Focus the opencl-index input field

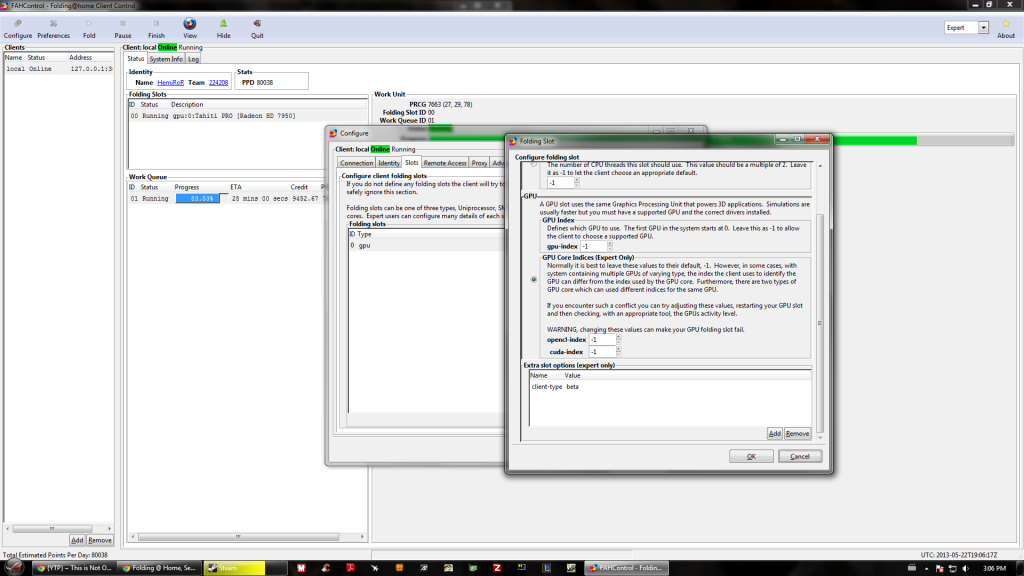click(602, 340)
